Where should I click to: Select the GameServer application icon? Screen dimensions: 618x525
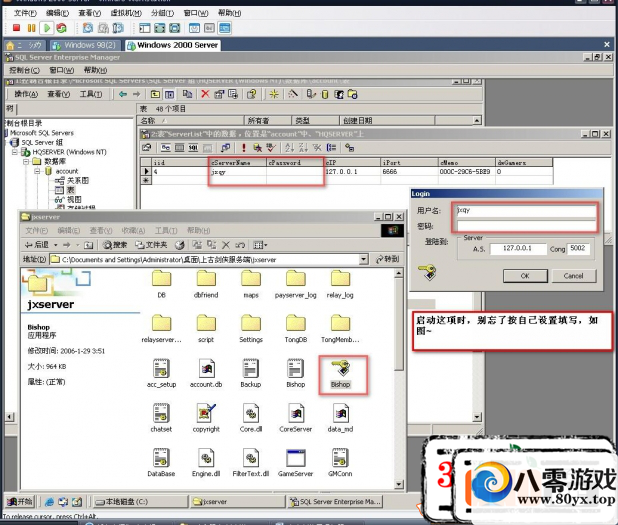pyautogui.click(x=296, y=462)
